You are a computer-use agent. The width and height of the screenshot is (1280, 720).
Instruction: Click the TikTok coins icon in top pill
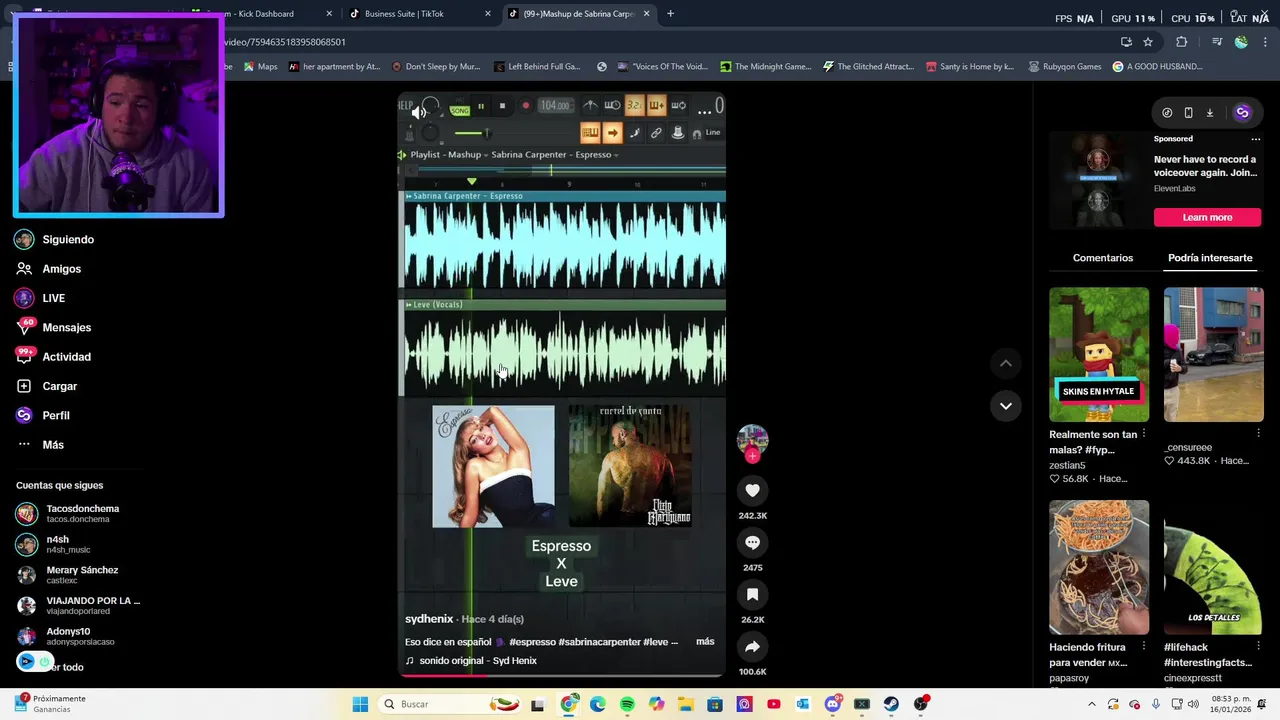coord(1167,113)
